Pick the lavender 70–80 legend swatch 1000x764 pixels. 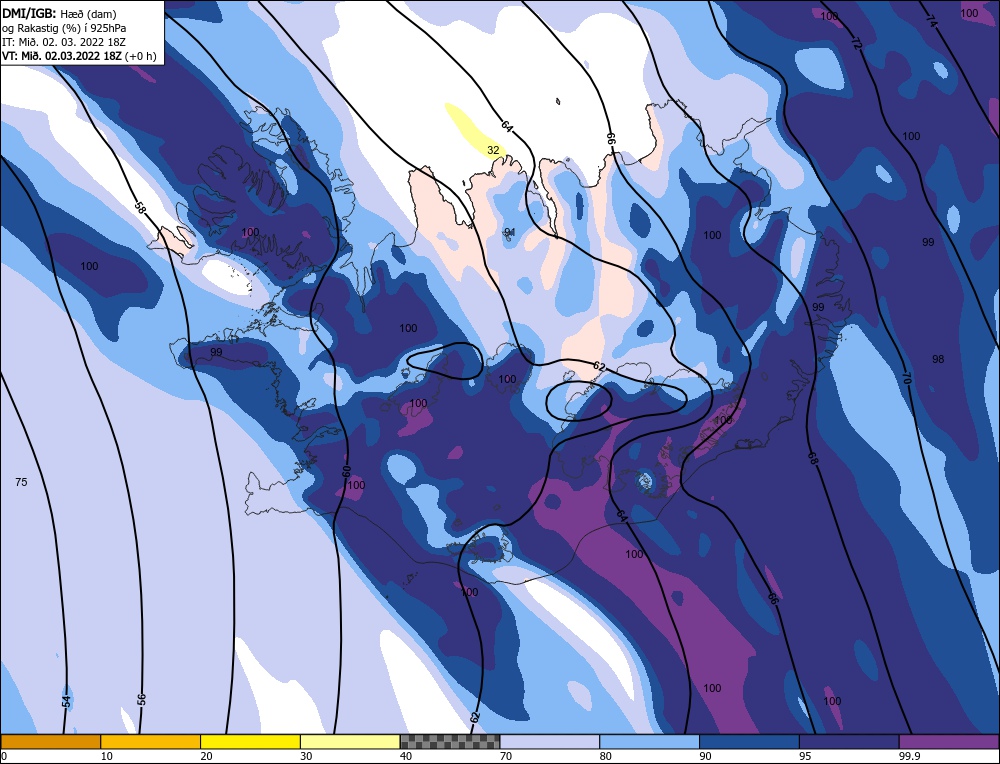pyautogui.click(x=550, y=742)
